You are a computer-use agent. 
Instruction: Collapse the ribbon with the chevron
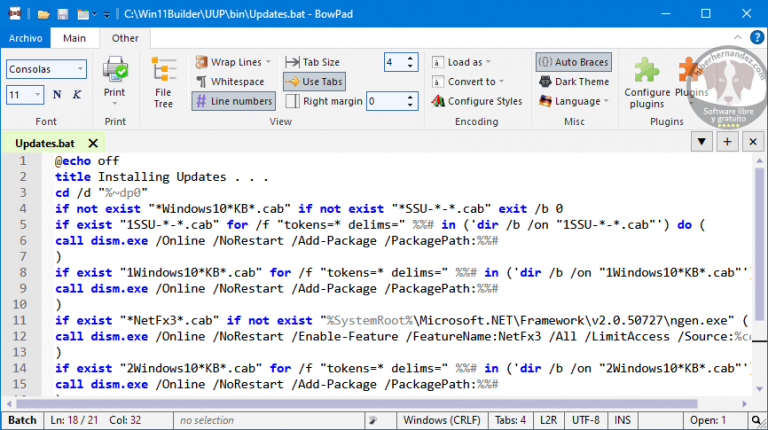(x=738, y=37)
